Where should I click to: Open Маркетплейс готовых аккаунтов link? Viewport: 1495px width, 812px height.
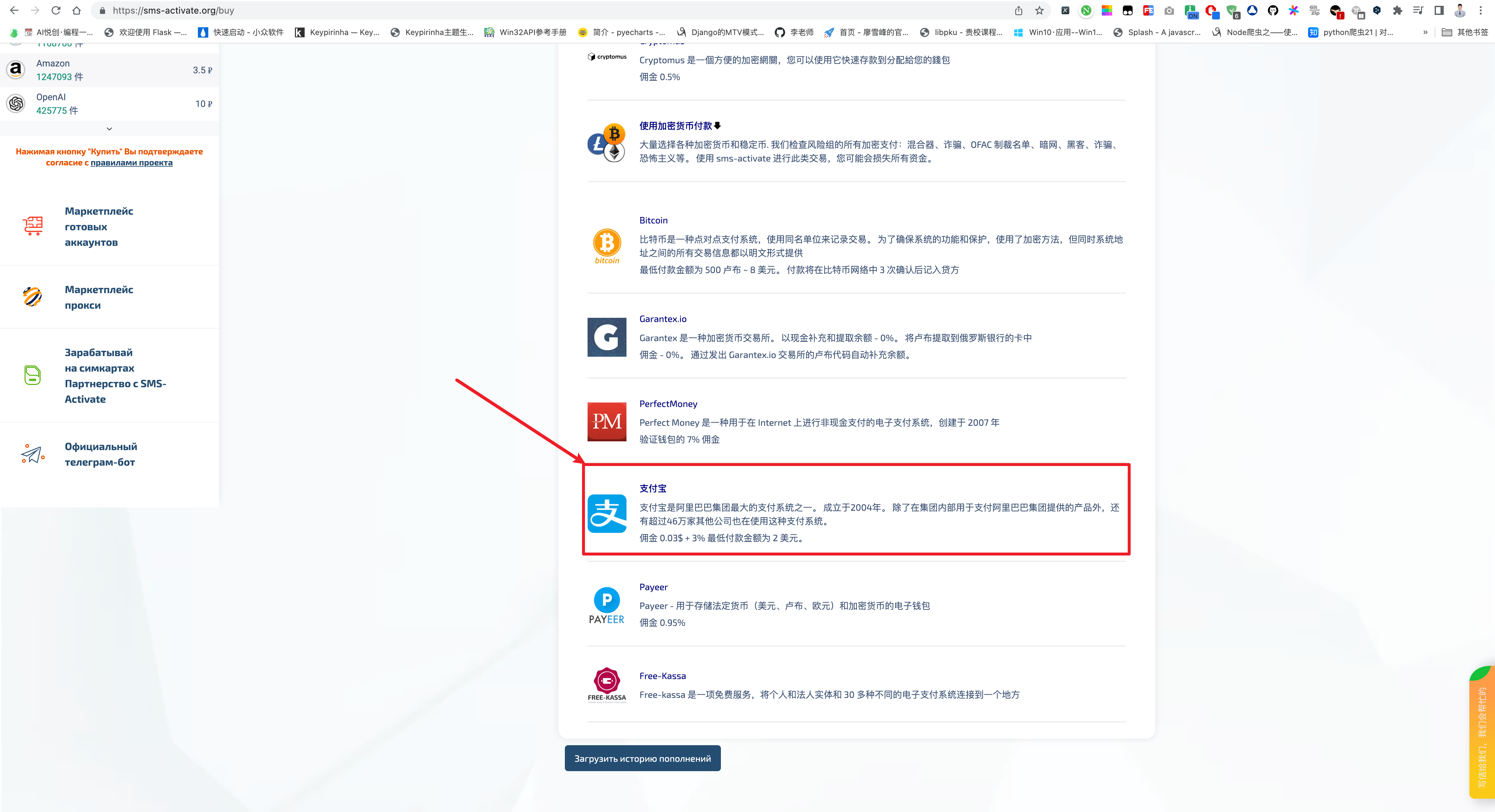click(x=99, y=226)
